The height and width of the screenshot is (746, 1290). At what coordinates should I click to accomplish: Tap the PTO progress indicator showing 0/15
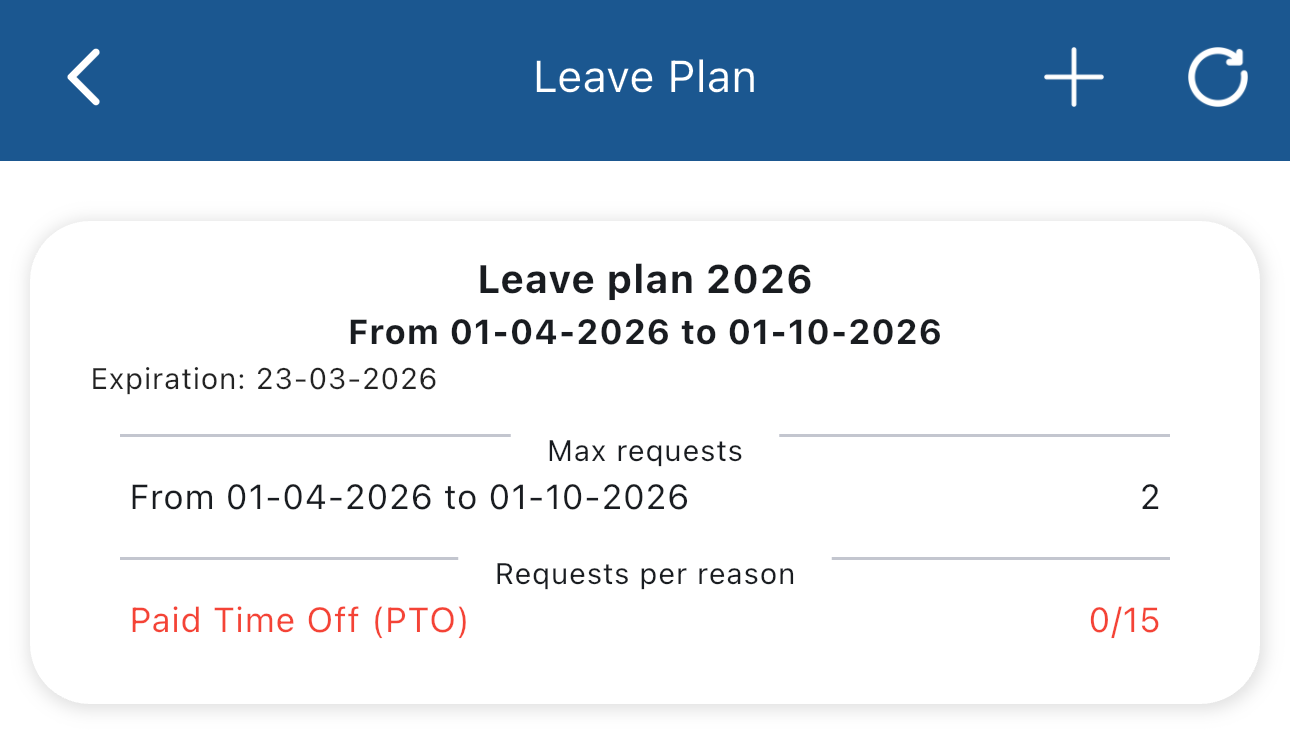click(x=1124, y=620)
